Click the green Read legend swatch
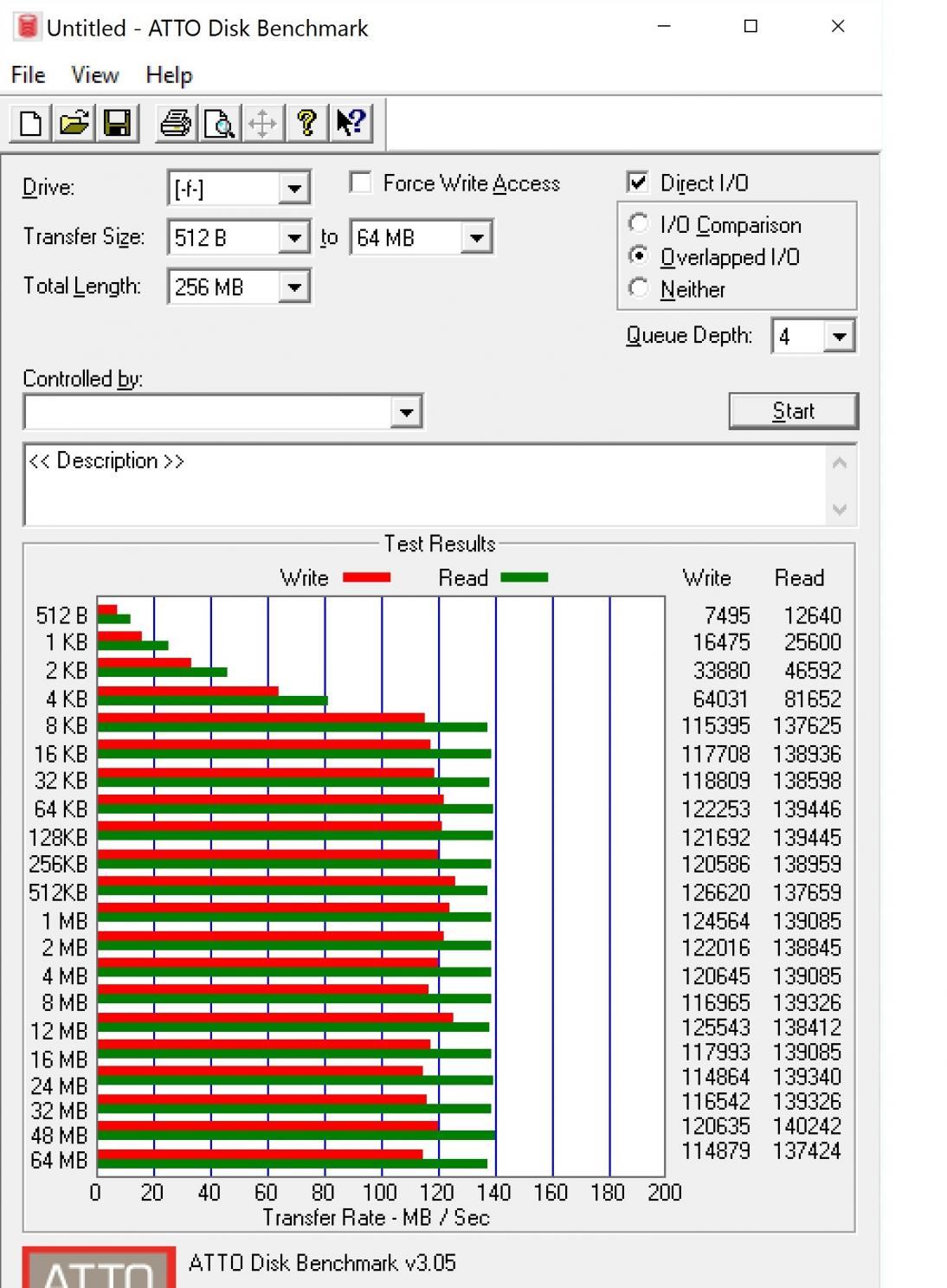The width and height of the screenshot is (947, 1288). [x=525, y=577]
